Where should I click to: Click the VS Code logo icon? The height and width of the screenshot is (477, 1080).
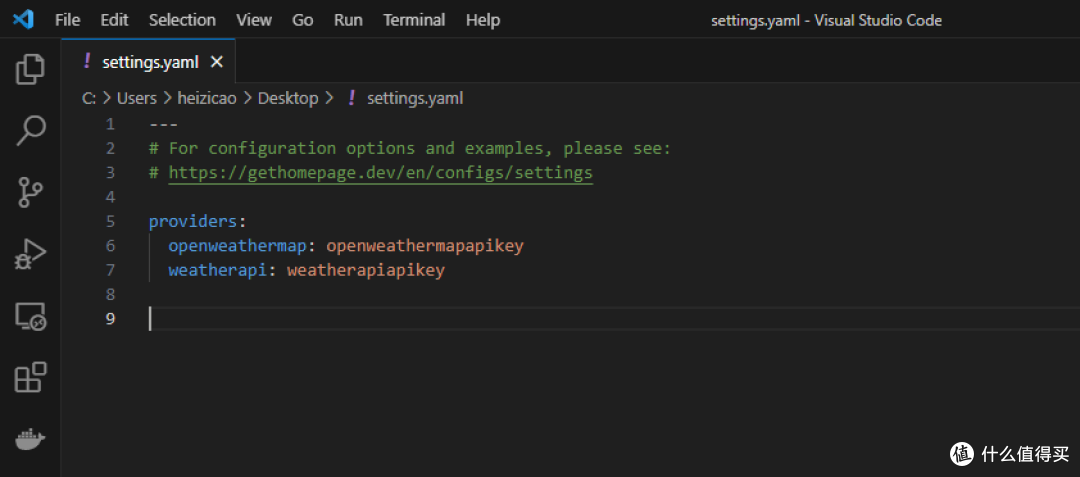25,20
